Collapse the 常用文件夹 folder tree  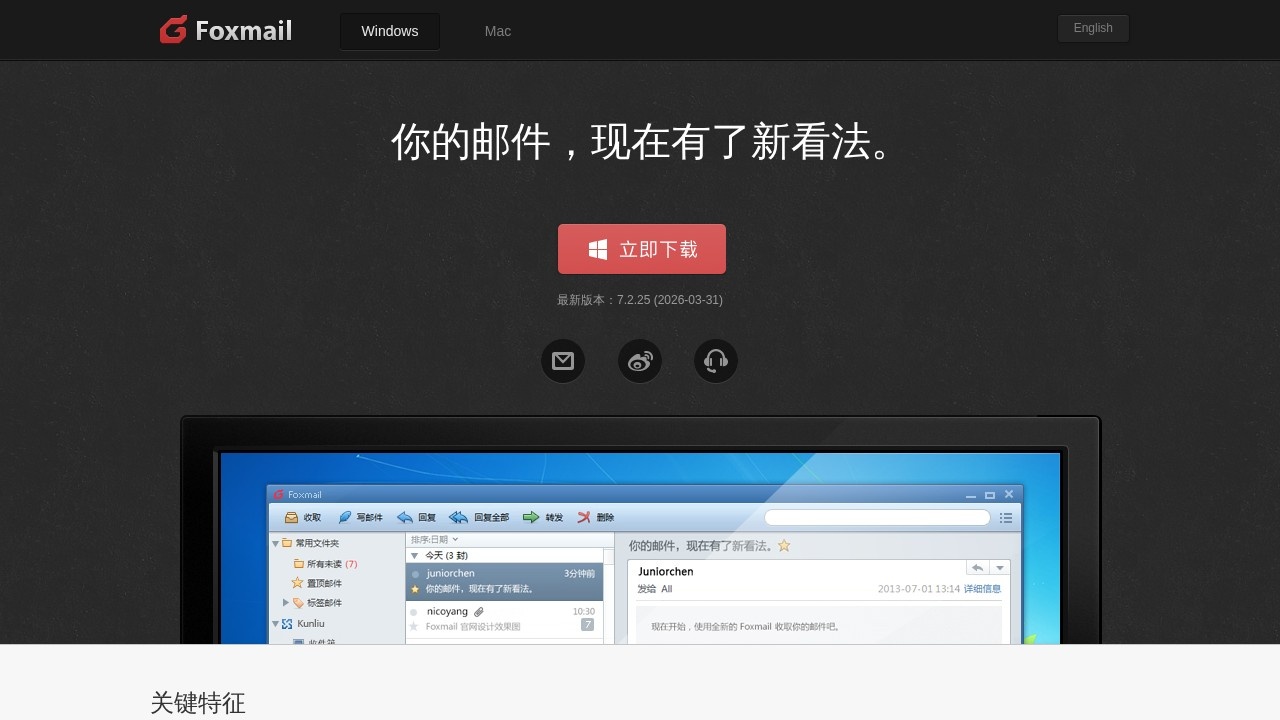(276, 543)
